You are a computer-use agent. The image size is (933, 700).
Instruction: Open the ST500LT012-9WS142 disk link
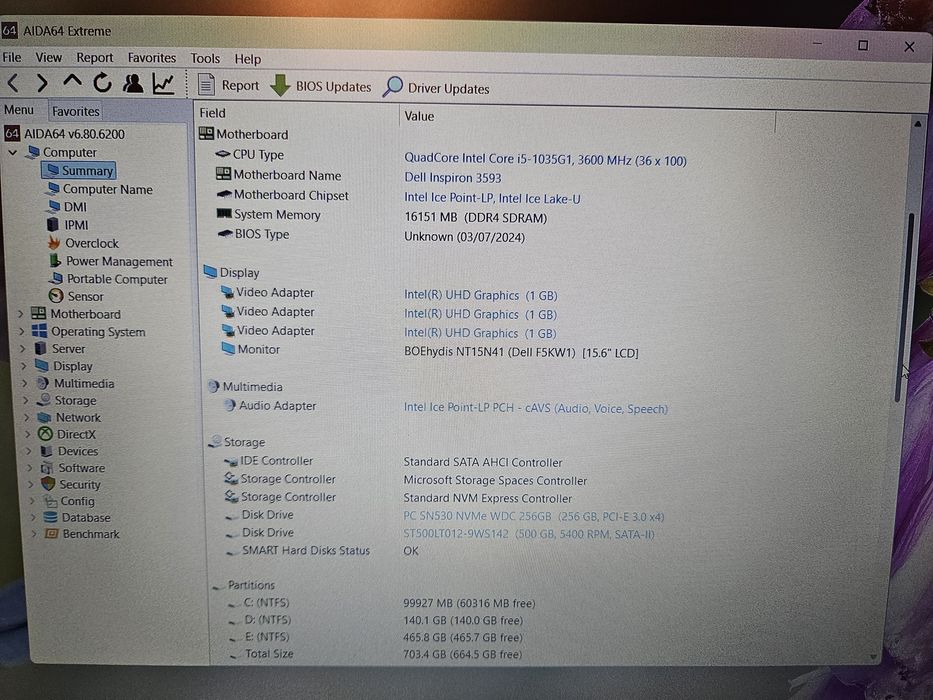pyautogui.click(x=528, y=534)
